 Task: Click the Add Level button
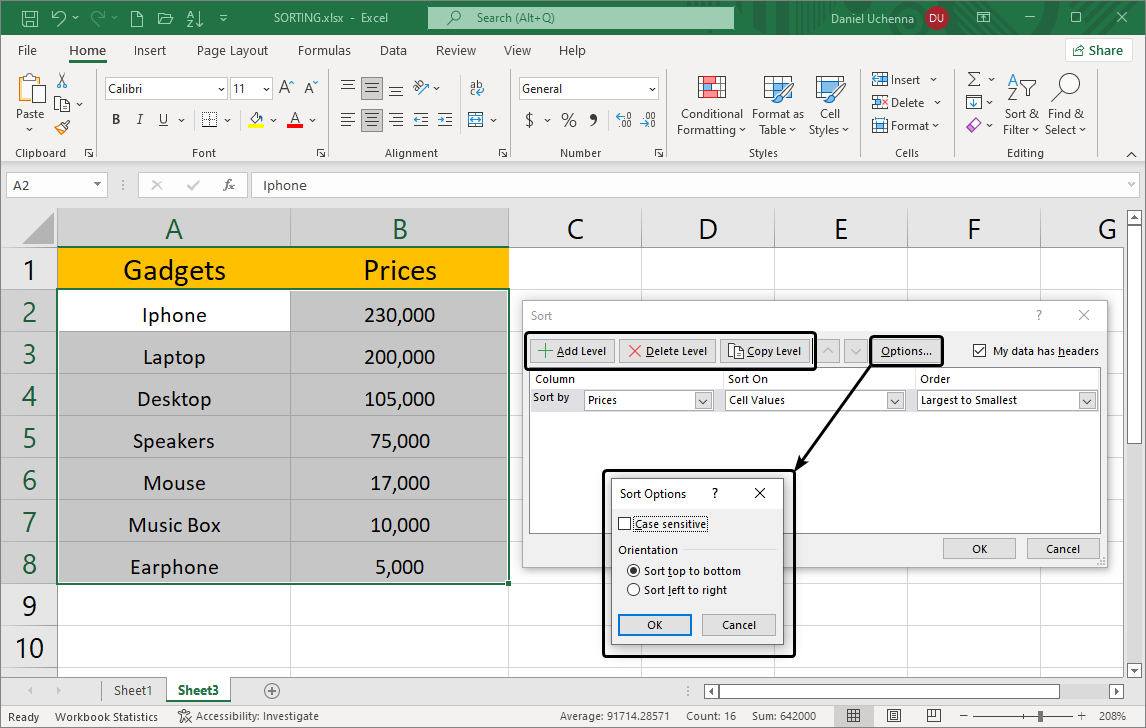571,351
